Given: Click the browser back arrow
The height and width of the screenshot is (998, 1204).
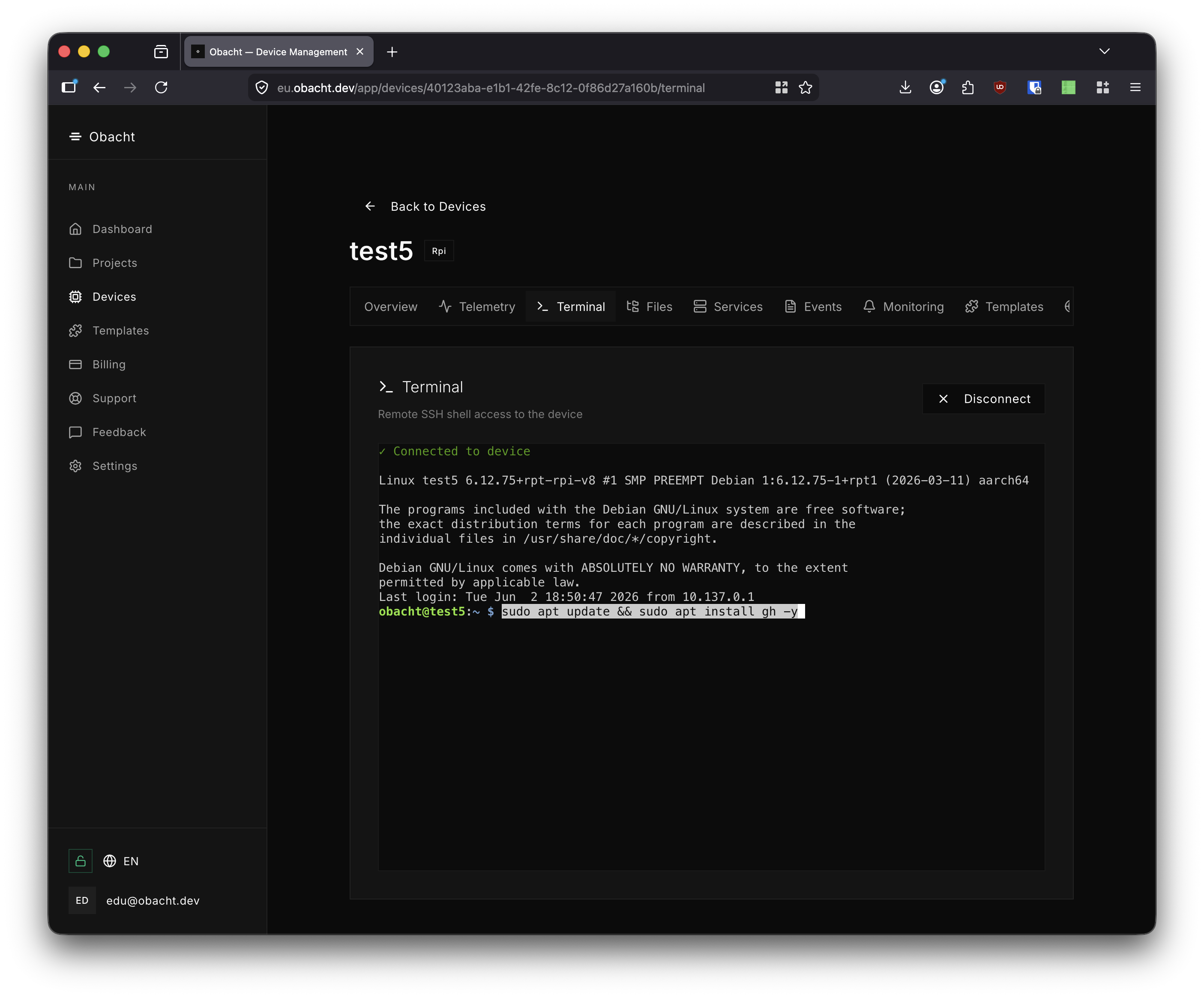Looking at the screenshot, I should point(99,87).
